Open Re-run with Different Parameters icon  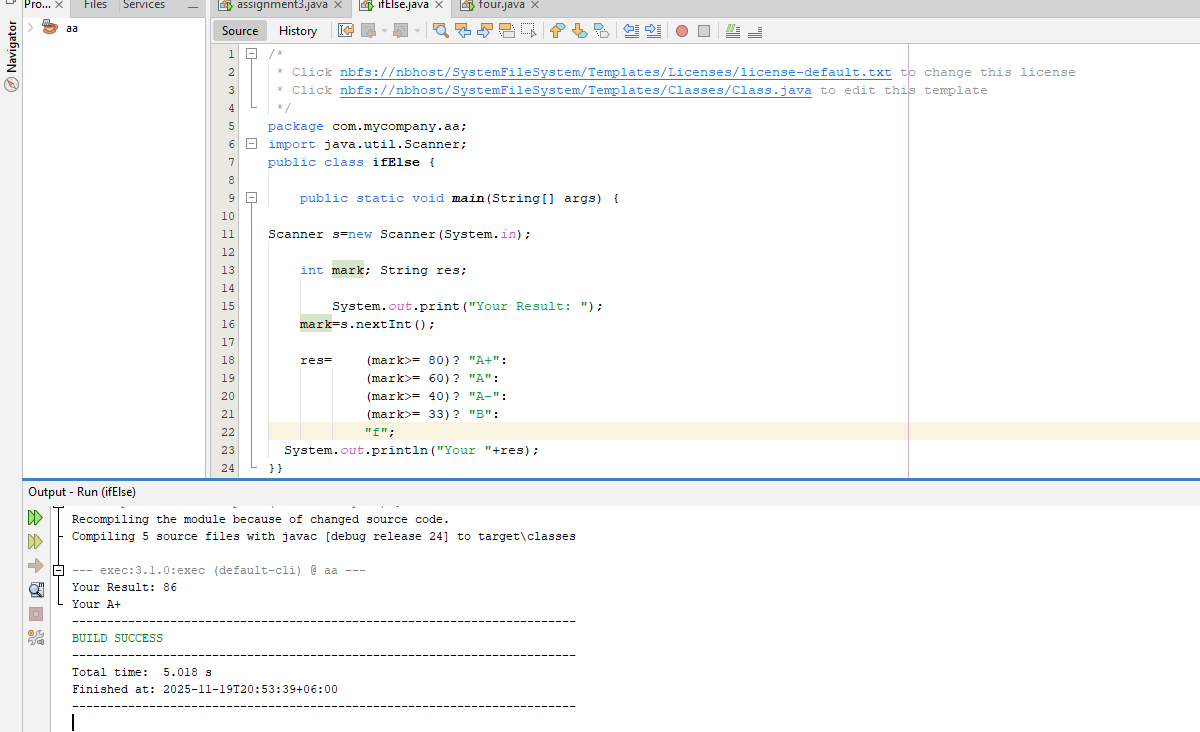(x=36, y=540)
